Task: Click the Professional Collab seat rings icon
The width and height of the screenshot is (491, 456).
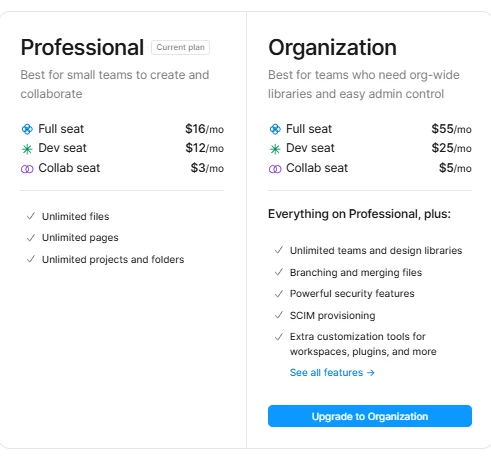Action: 27,169
